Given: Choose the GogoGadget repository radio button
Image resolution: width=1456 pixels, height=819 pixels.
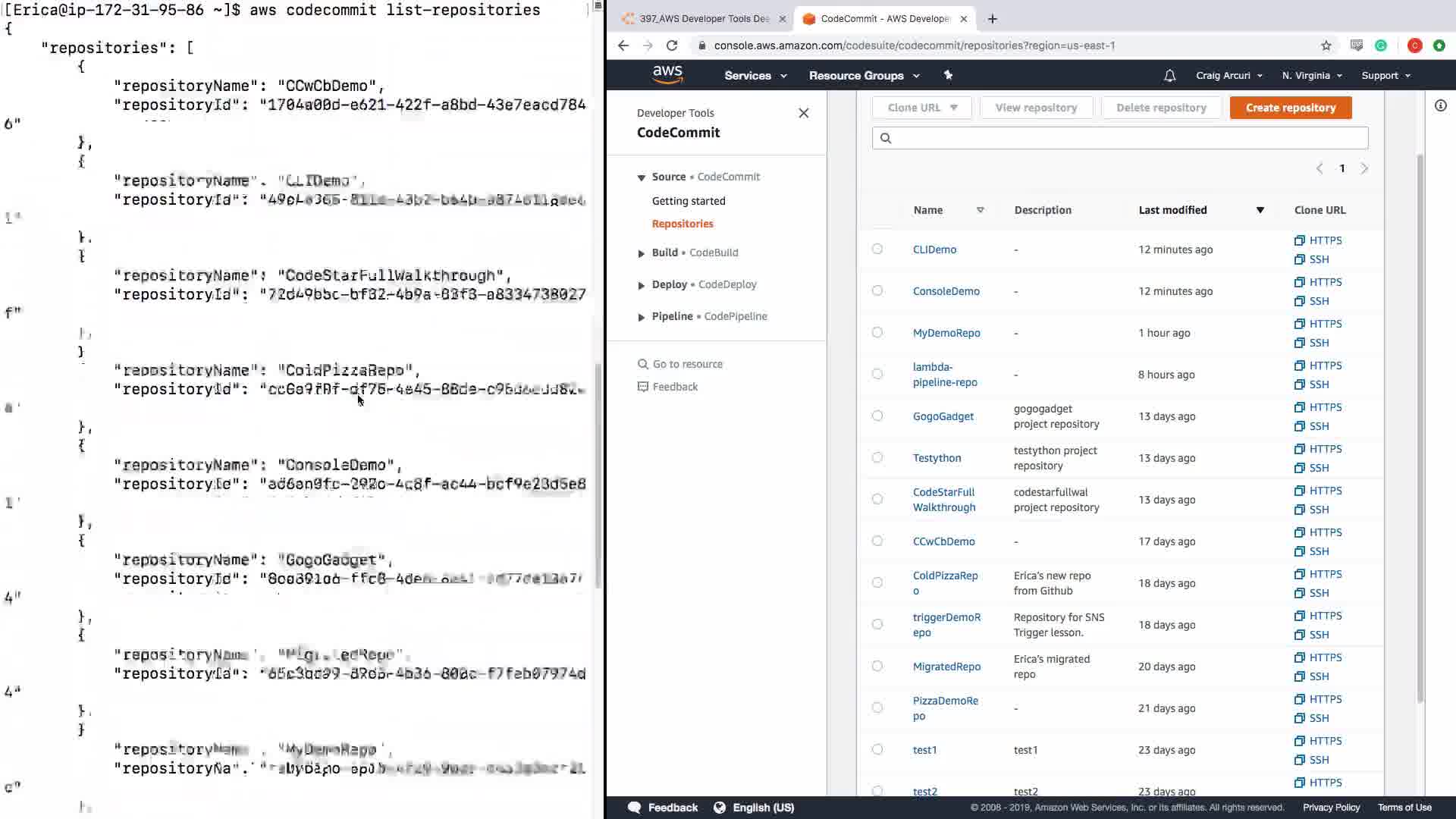Looking at the screenshot, I should (877, 416).
